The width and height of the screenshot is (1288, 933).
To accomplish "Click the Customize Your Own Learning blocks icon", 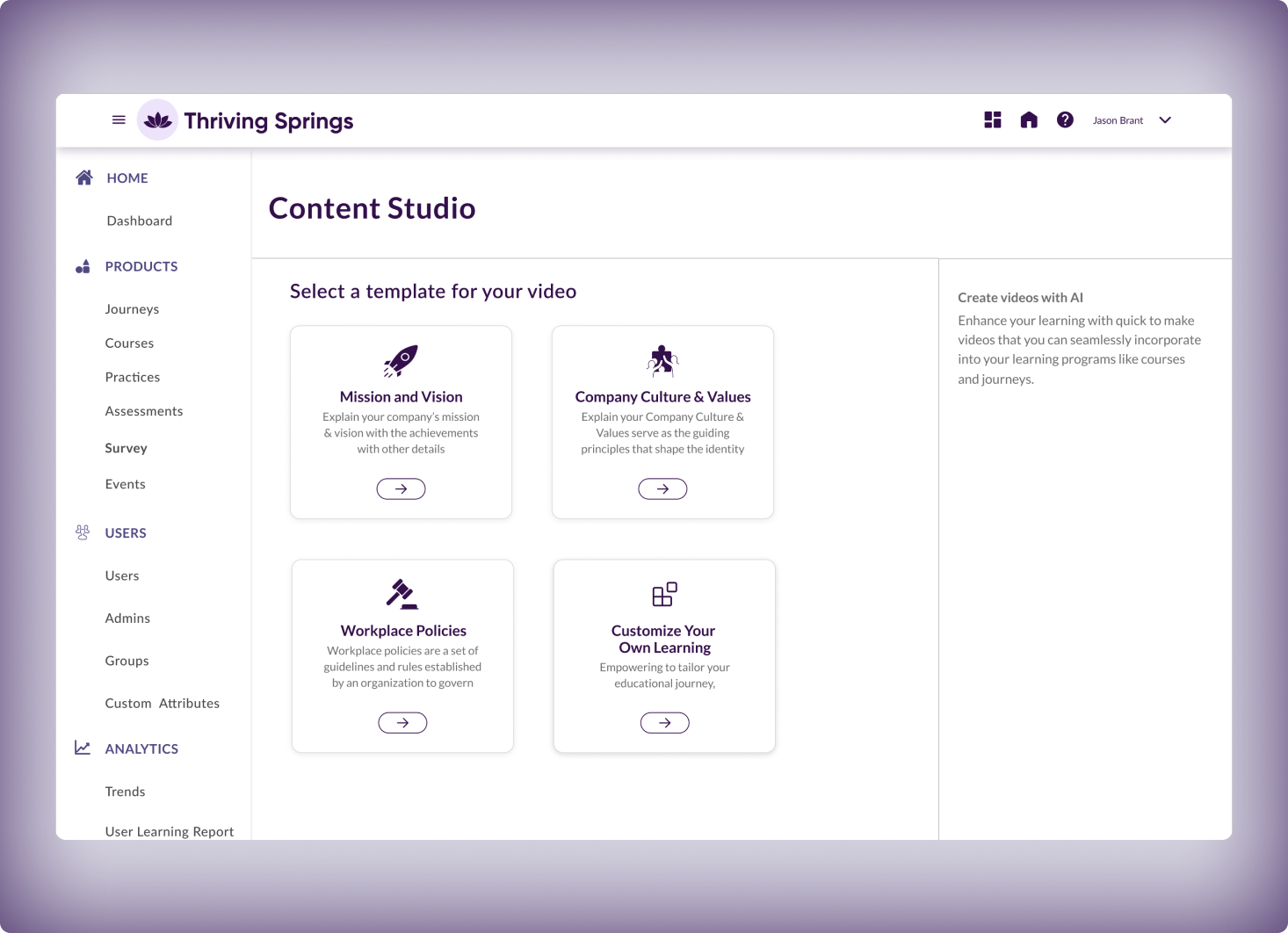I will pyautogui.click(x=664, y=594).
